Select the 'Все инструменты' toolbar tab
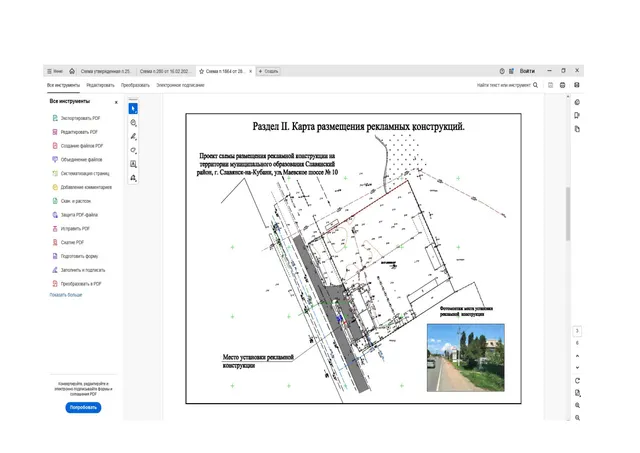This screenshot has height=453, width=640. pos(63,85)
